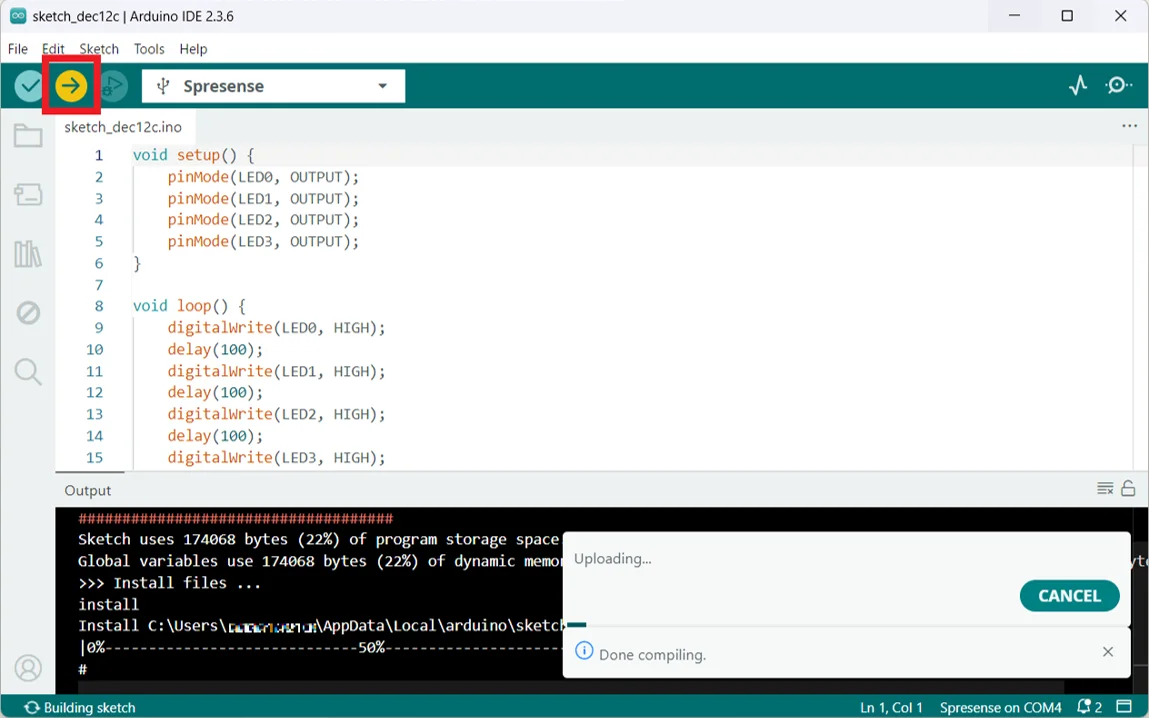Image resolution: width=1149 pixels, height=718 pixels.
Task: Click the Output horizontal scrollbar
Action: coord(571,687)
